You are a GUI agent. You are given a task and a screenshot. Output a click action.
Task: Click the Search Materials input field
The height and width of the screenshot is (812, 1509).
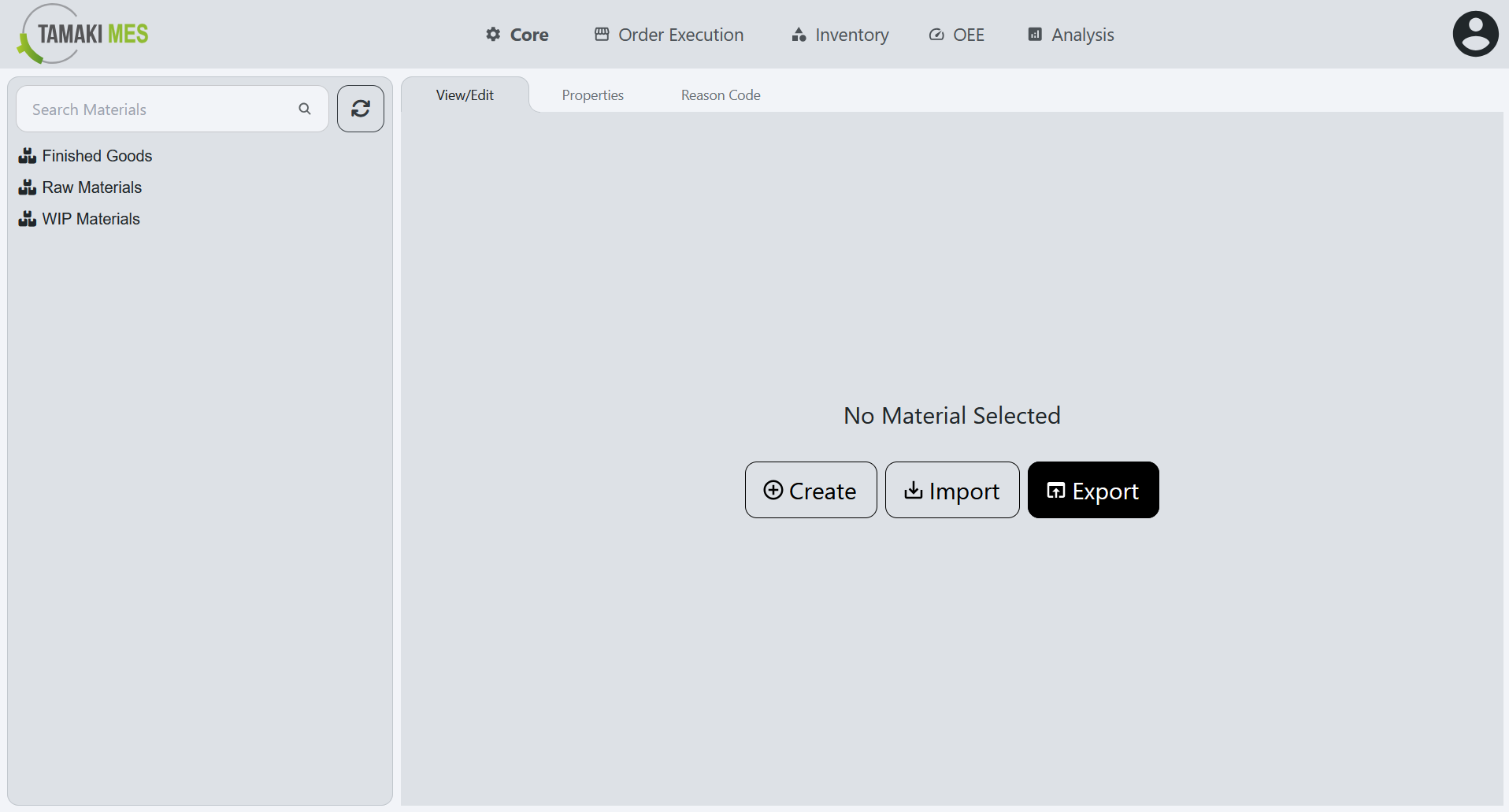pos(158,109)
